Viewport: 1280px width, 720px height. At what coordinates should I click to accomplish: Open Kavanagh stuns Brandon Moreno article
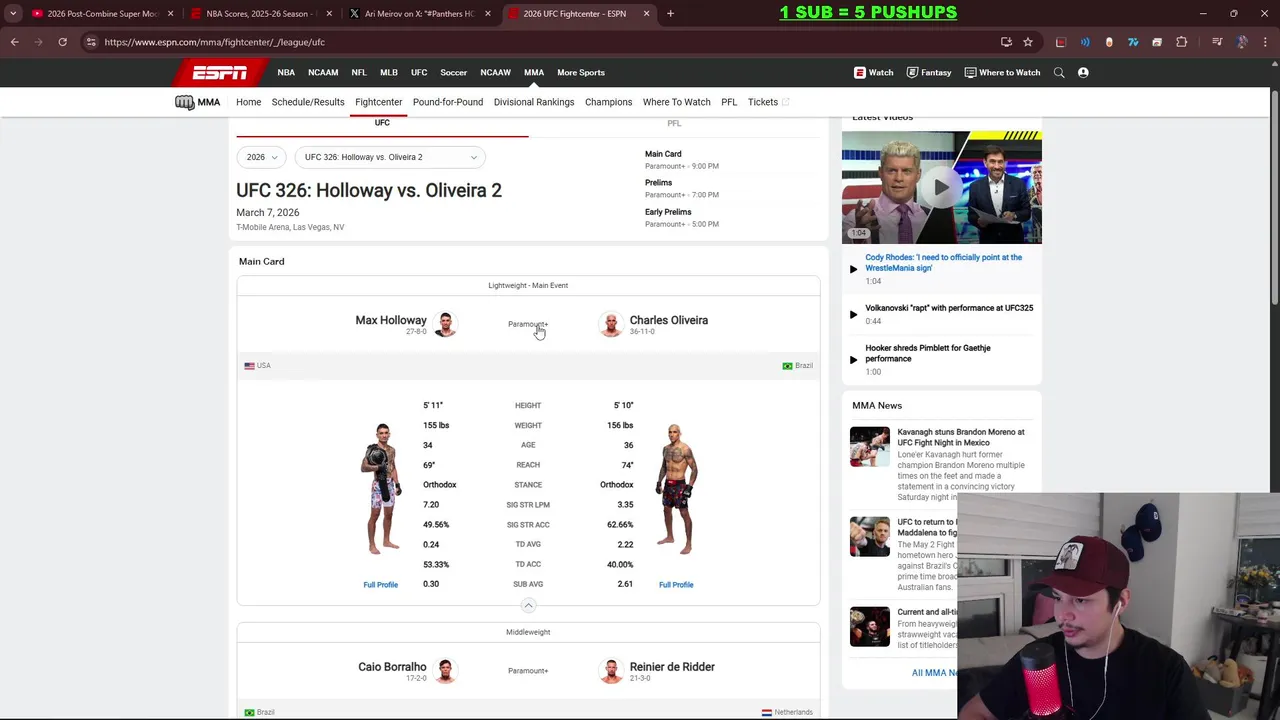coord(961,437)
